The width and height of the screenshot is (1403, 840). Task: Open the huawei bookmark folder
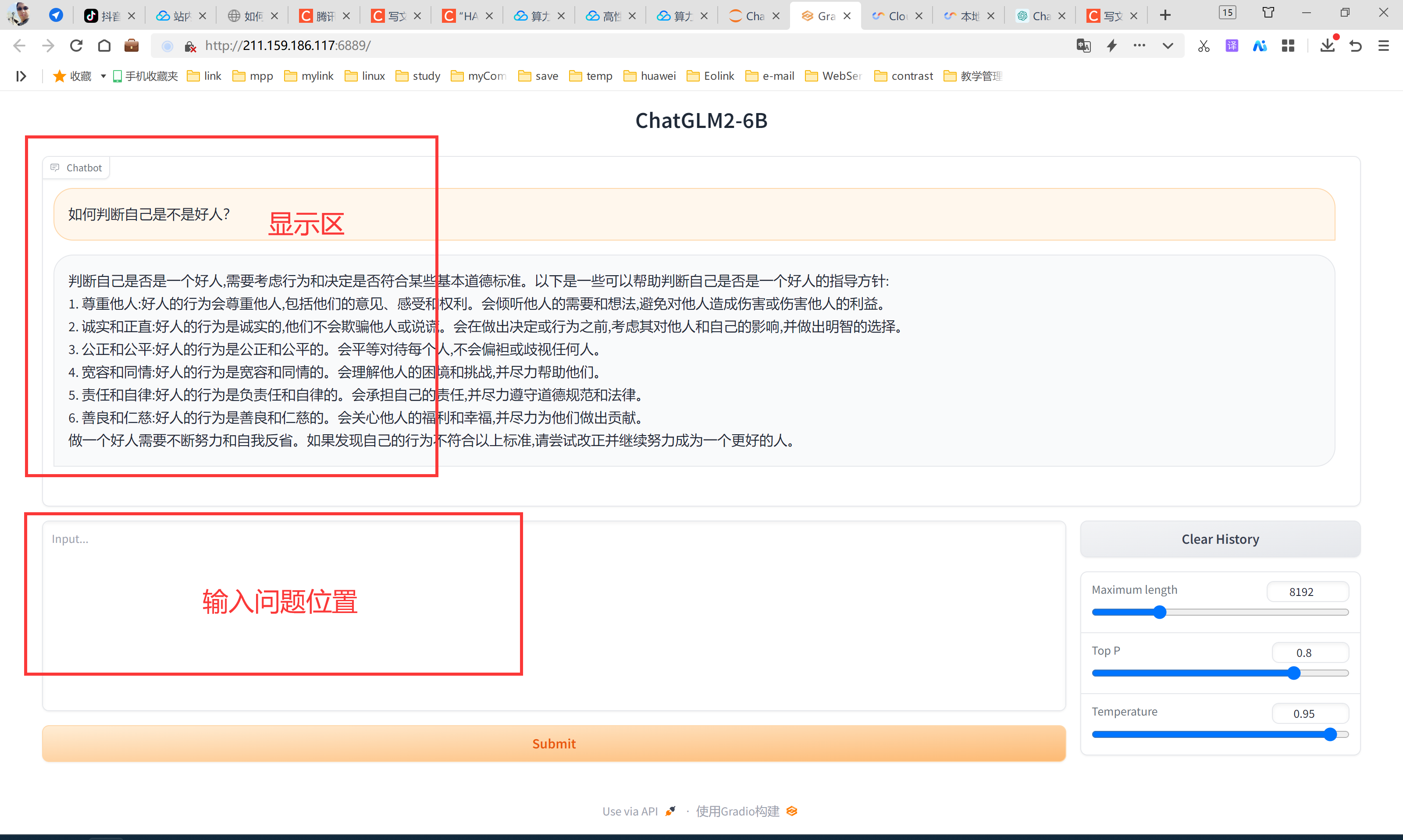coord(649,76)
